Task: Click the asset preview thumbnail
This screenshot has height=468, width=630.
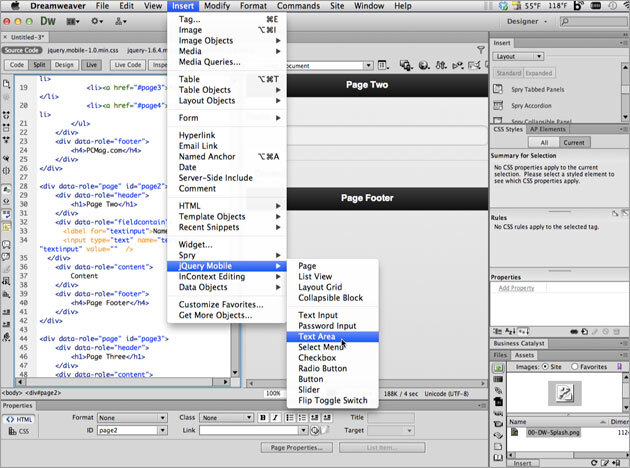Action: (x=565, y=393)
